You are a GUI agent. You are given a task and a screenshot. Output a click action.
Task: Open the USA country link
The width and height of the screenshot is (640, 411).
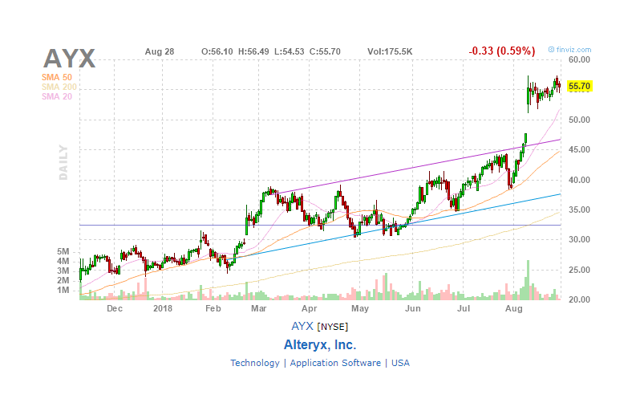400,363
